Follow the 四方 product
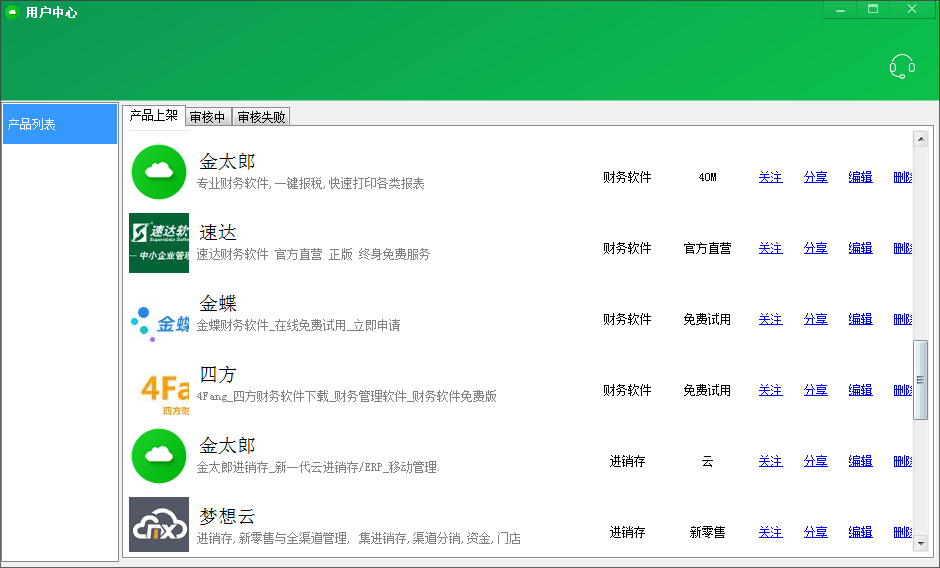The image size is (940, 568). pos(770,390)
